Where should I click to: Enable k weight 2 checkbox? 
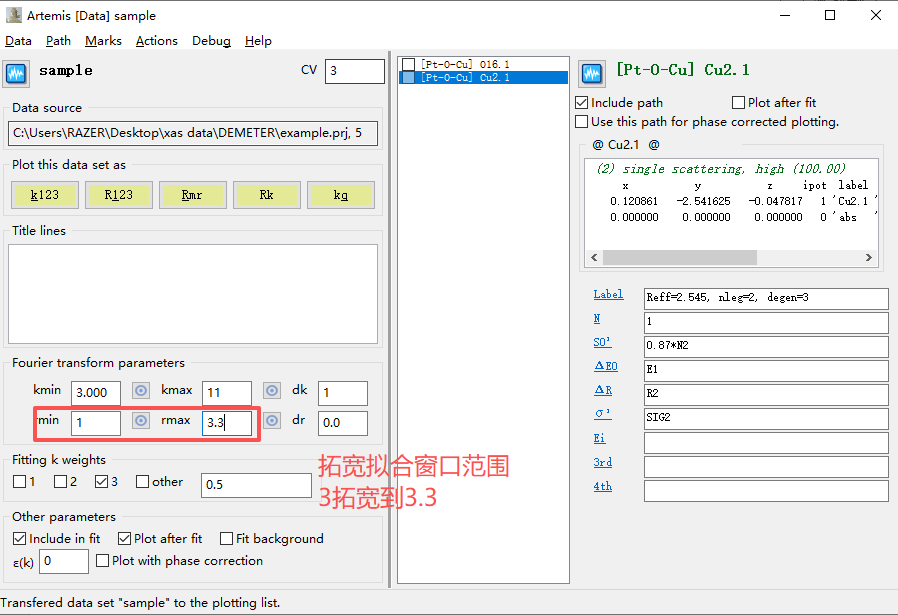(60, 482)
